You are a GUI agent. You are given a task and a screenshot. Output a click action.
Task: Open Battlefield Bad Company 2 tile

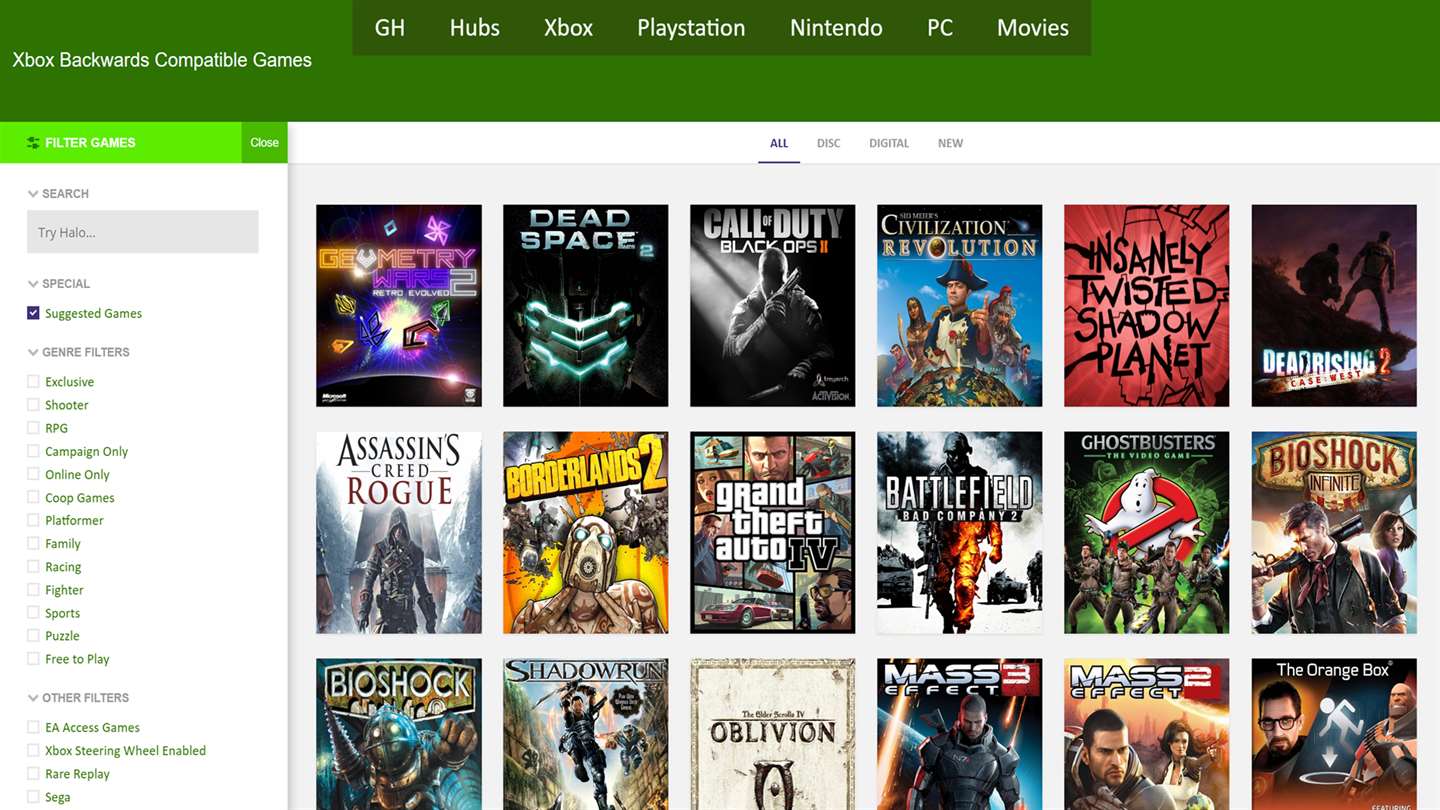960,533
